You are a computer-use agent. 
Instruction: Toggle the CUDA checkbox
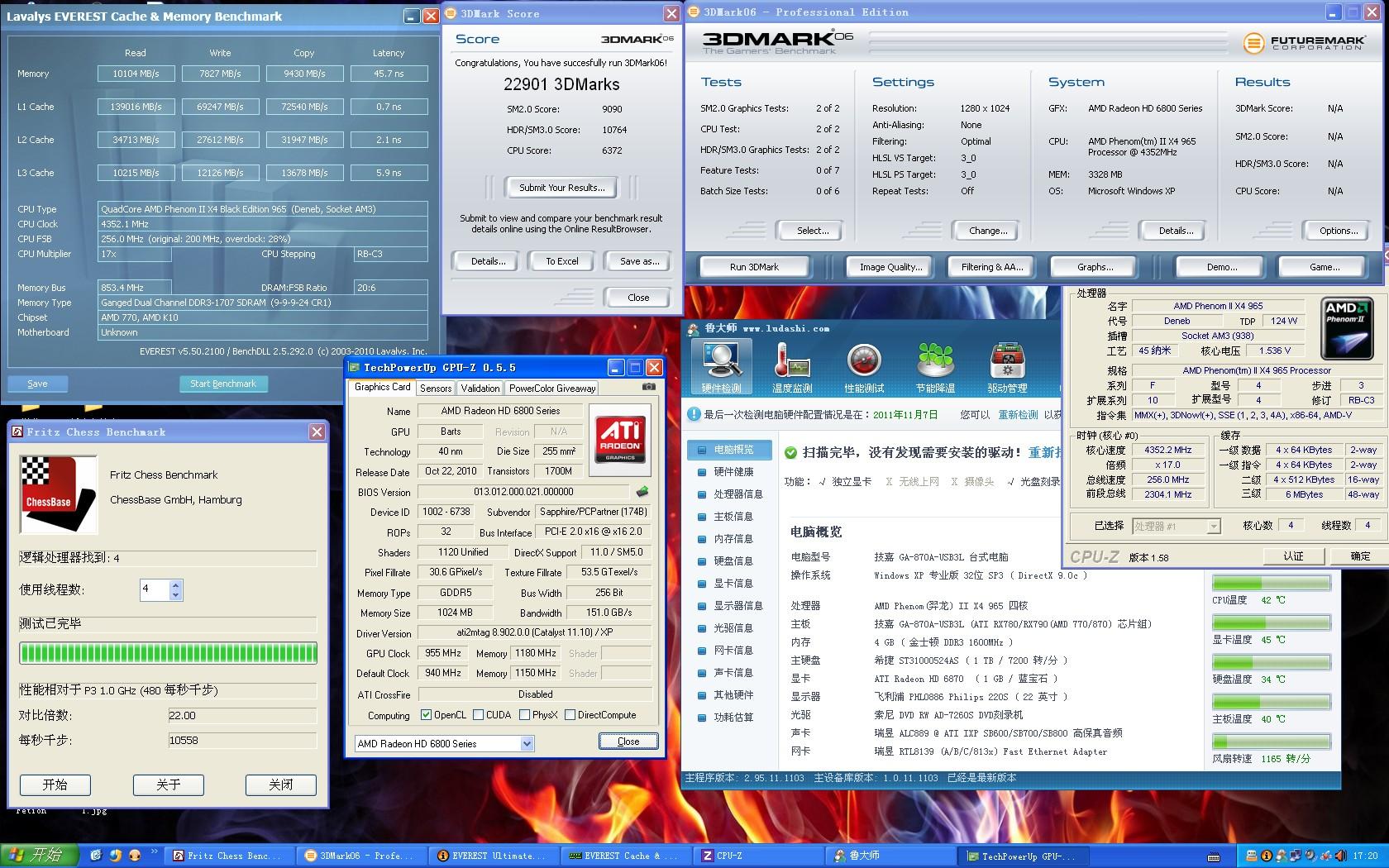point(479,715)
